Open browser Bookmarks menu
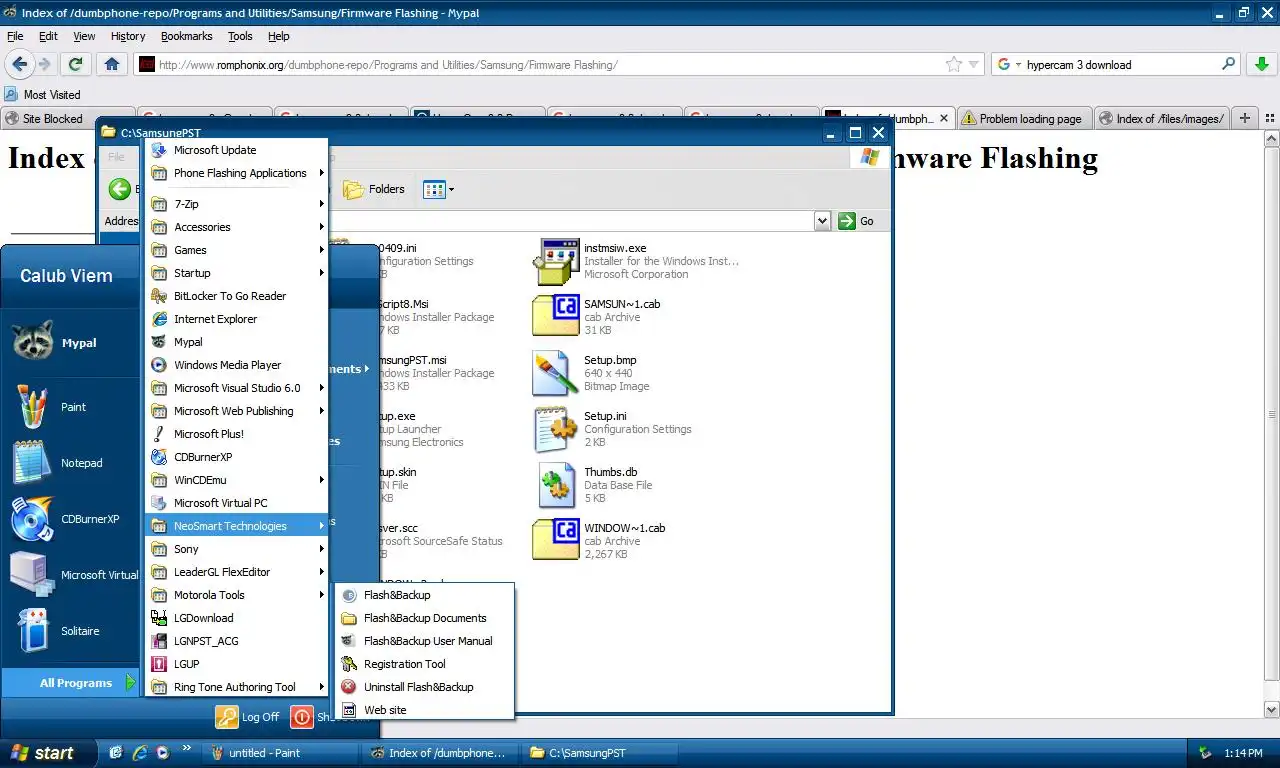This screenshot has height=768, width=1280. coord(186,36)
